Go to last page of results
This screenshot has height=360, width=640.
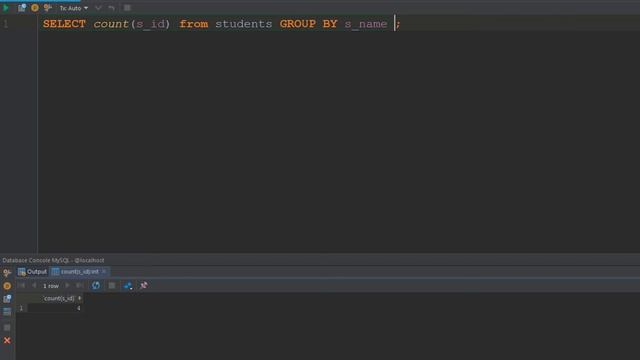[x=80, y=285]
